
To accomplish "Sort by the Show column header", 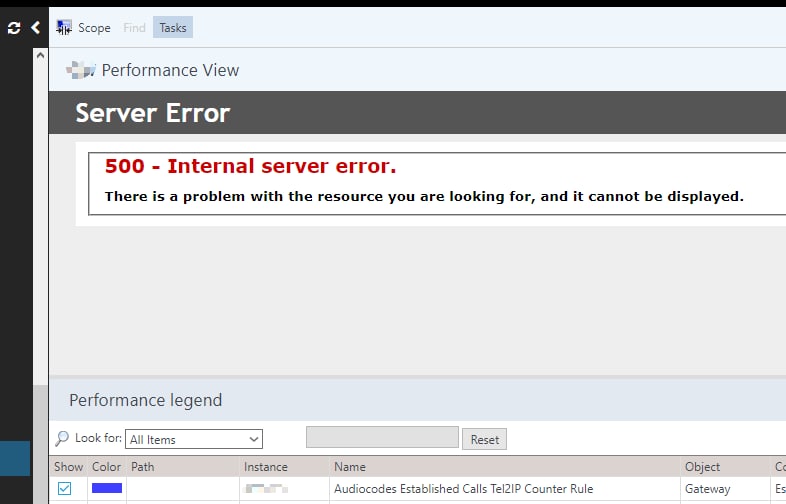I will [x=68, y=467].
